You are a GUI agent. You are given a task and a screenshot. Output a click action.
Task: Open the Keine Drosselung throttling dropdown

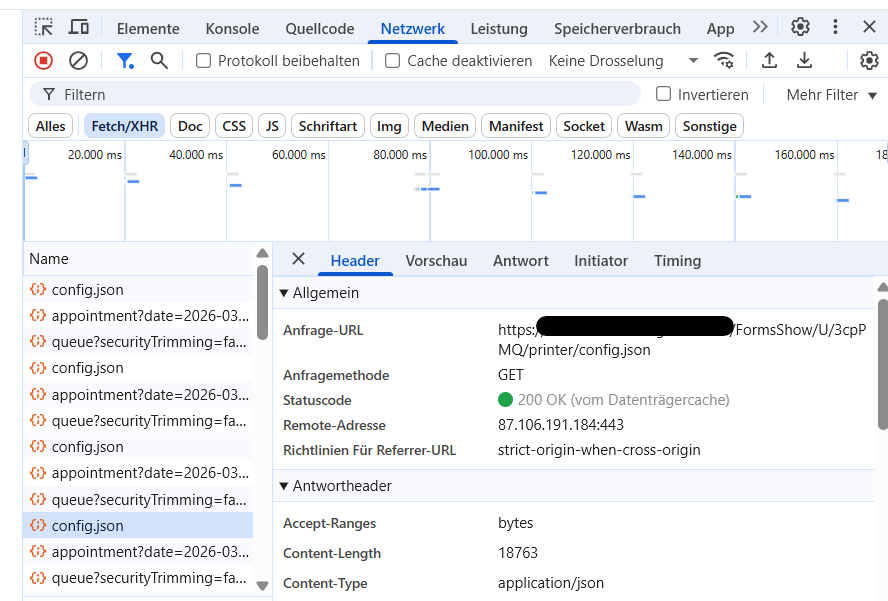(x=623, y=61)
